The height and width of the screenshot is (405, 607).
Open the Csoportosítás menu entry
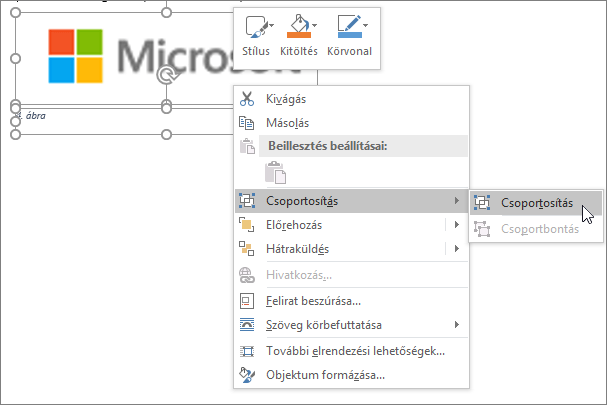(x=352, y=201)
